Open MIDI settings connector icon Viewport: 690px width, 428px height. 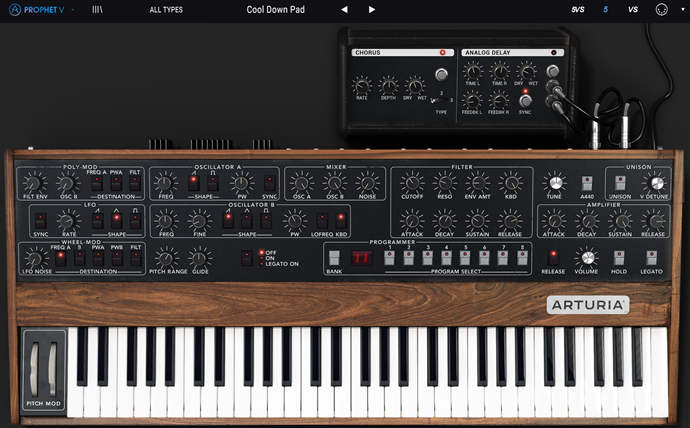coord(661,10)
